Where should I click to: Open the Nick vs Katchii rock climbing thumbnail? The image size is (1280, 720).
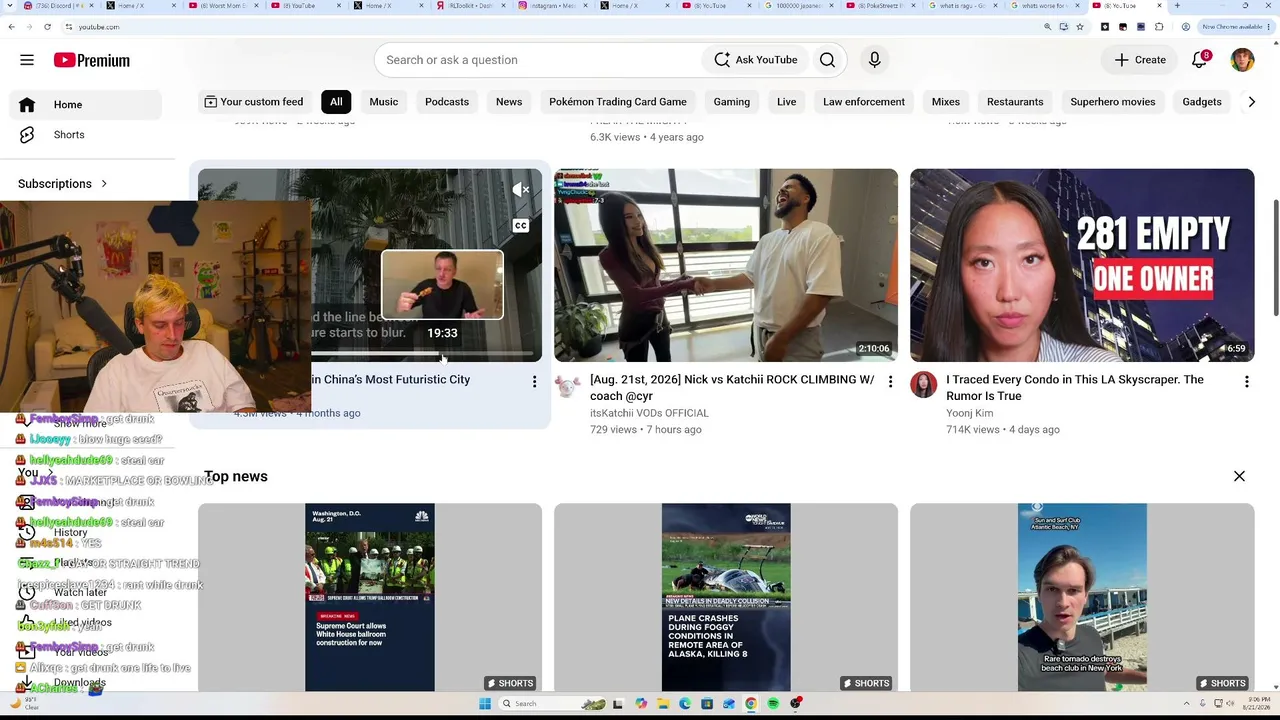coord(726,265)
